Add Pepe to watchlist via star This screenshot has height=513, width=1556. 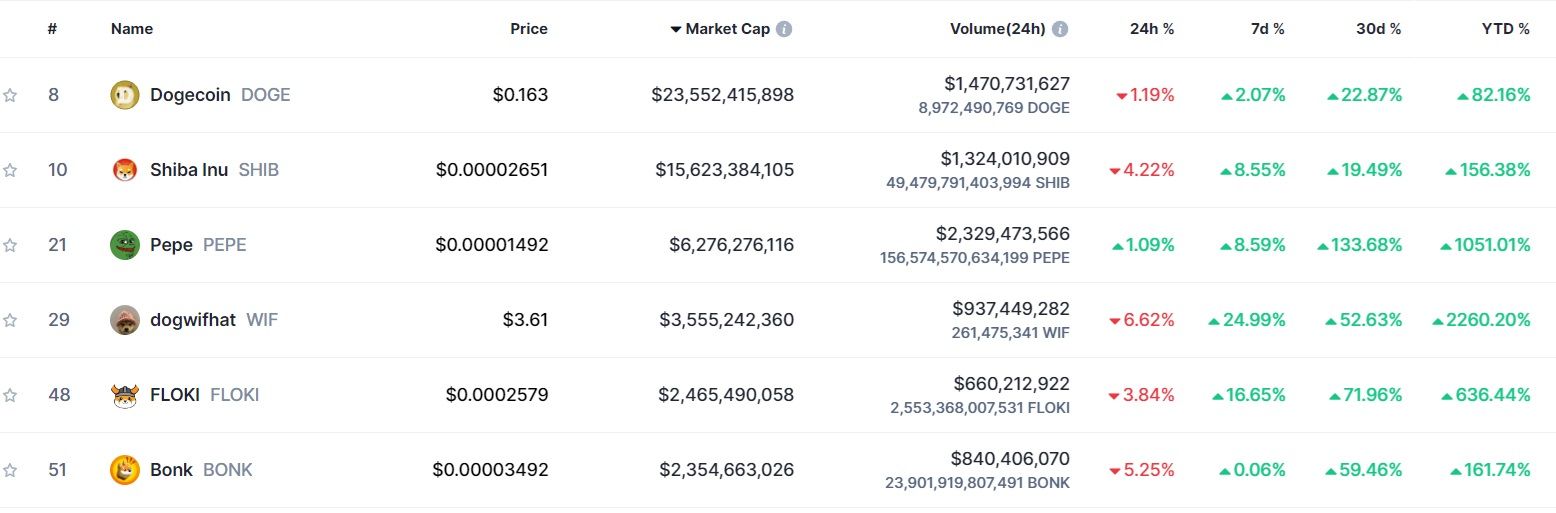(10, 245)
